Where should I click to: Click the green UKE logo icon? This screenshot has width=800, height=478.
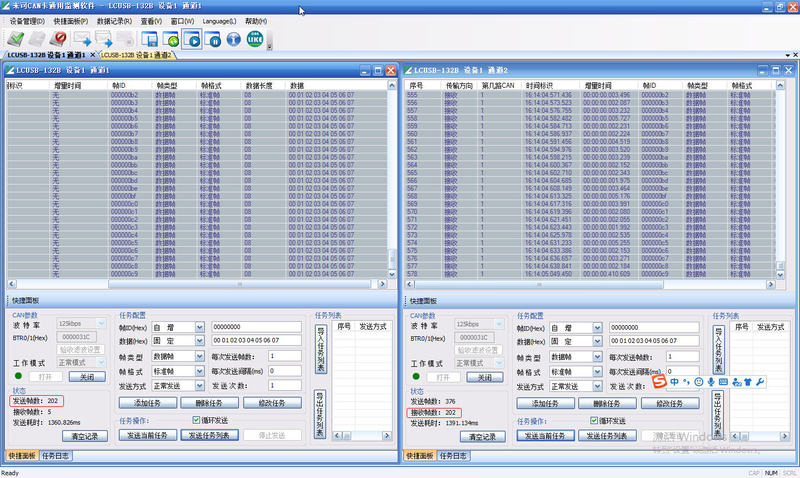pos(256,39)
